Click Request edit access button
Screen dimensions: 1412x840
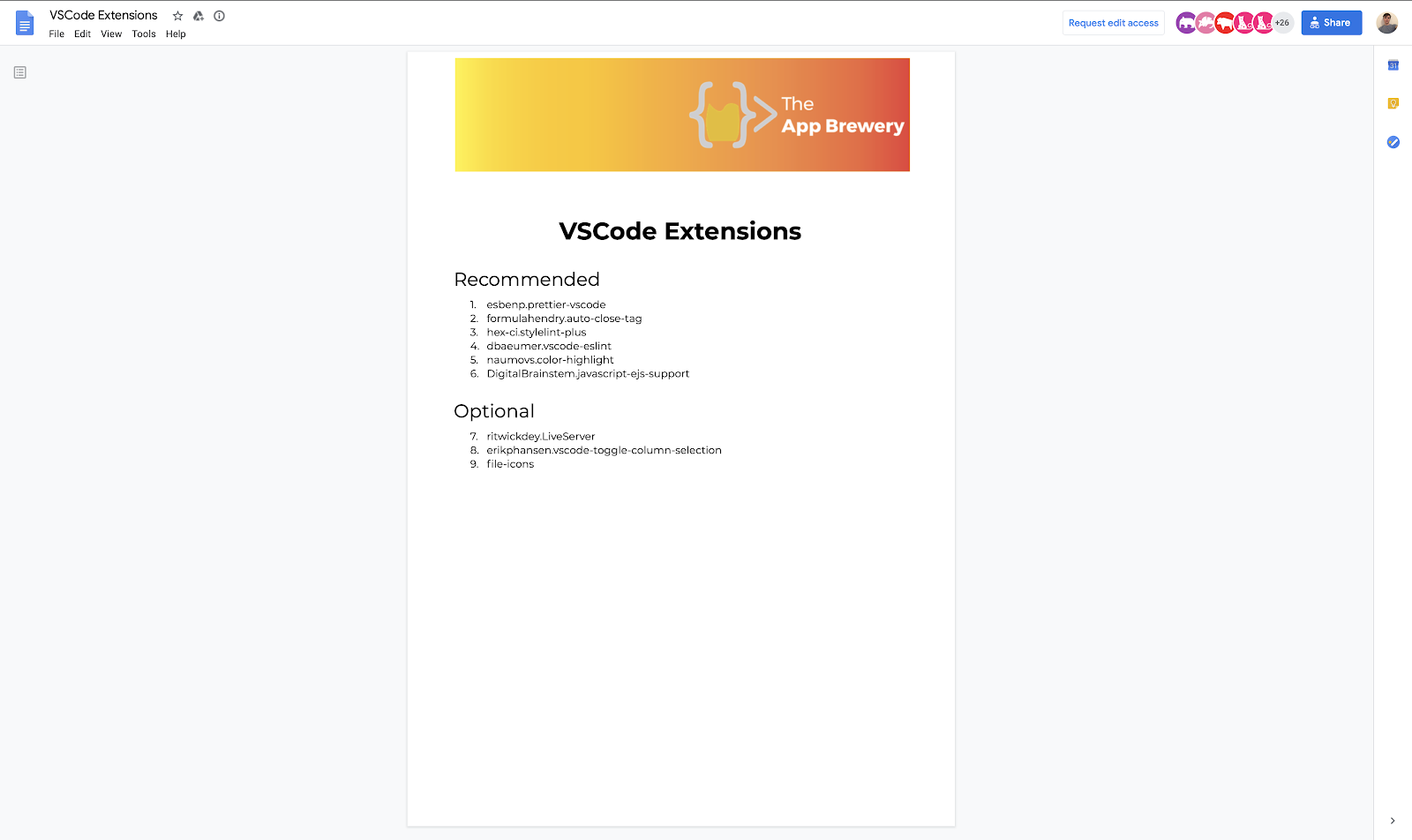coord(1114,23)
